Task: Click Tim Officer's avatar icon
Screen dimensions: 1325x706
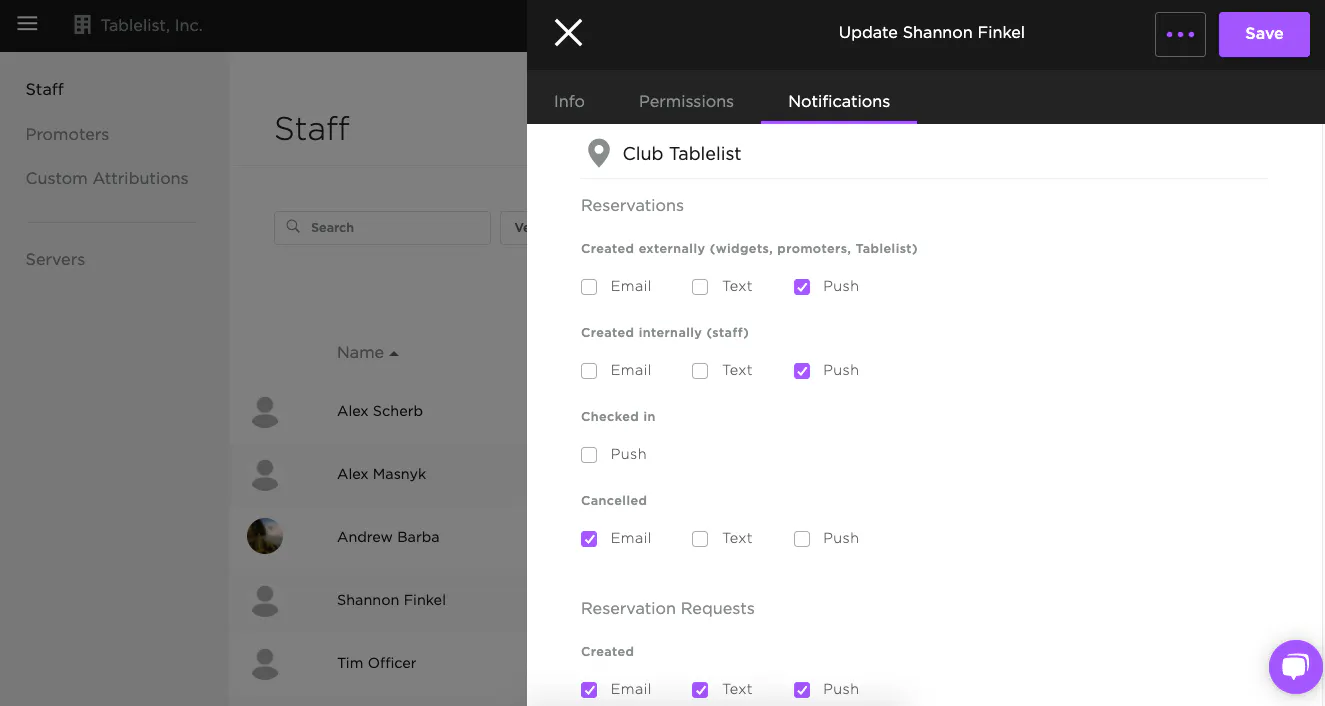Action: 265,663
